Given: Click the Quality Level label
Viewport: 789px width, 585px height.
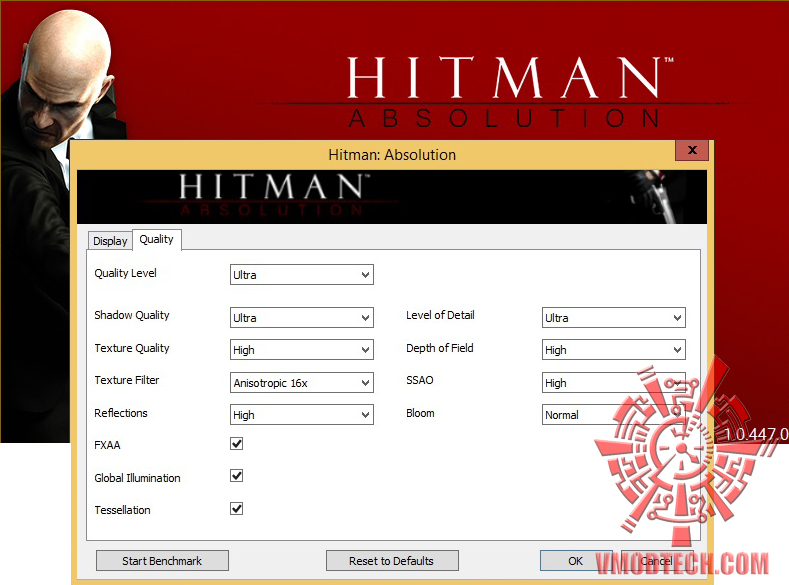Looking at the screenshot, I should pyautogui.click(x=125, y=273).
